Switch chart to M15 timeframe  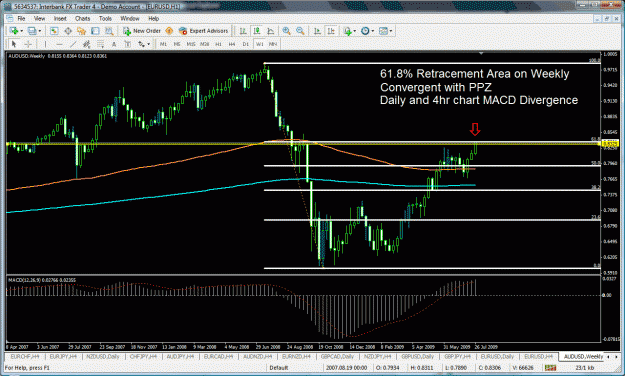(x=191, y=44)
